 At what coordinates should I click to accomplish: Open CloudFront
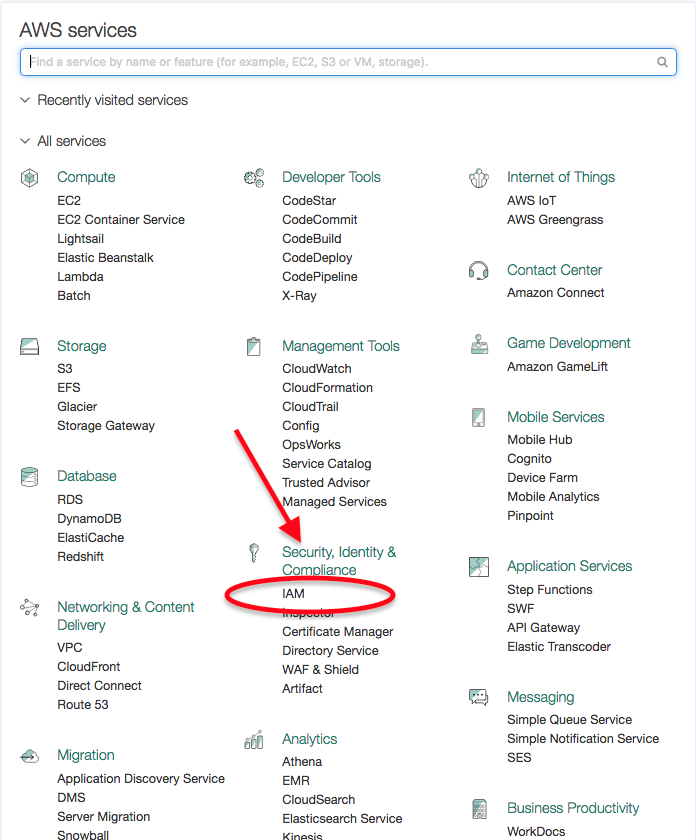pos(89,667)
